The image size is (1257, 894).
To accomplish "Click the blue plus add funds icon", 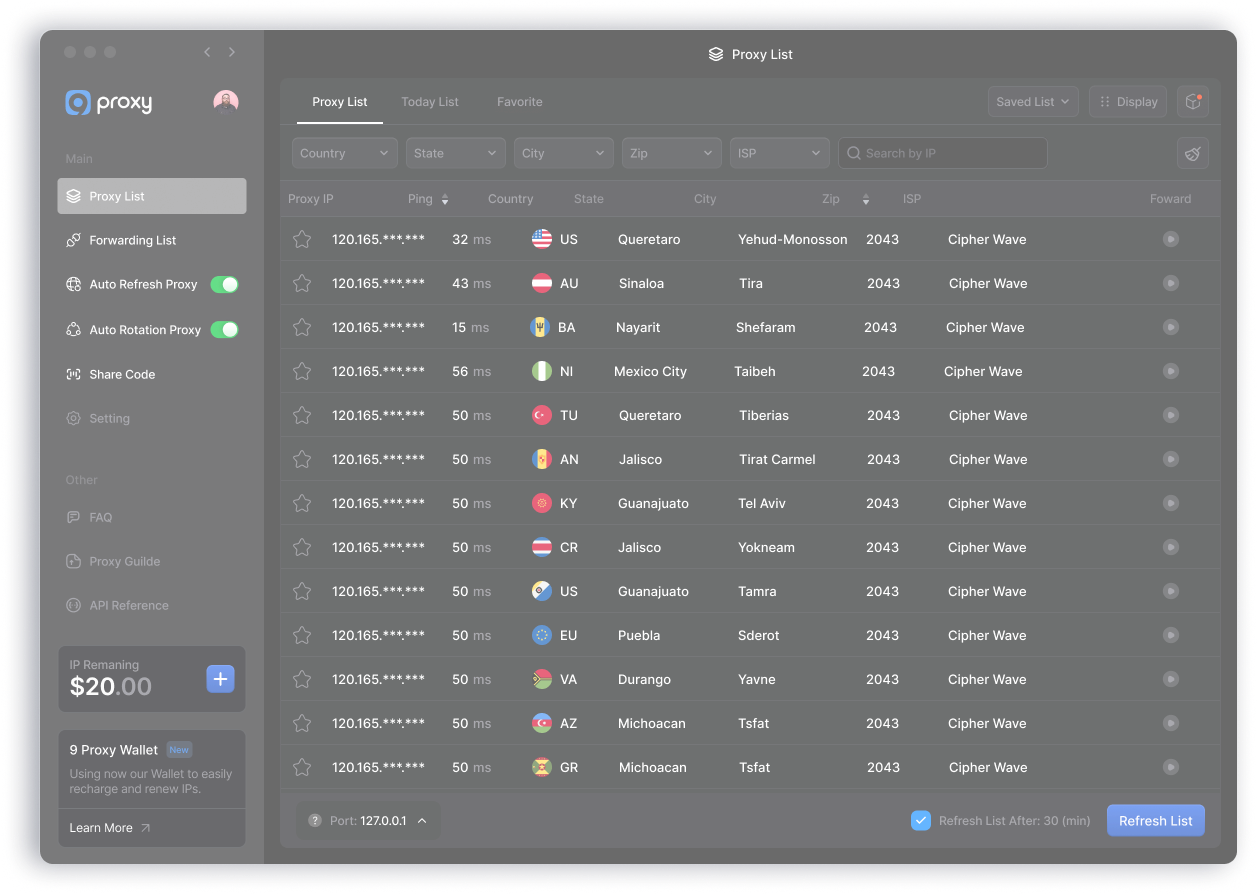I will point(220,679).
